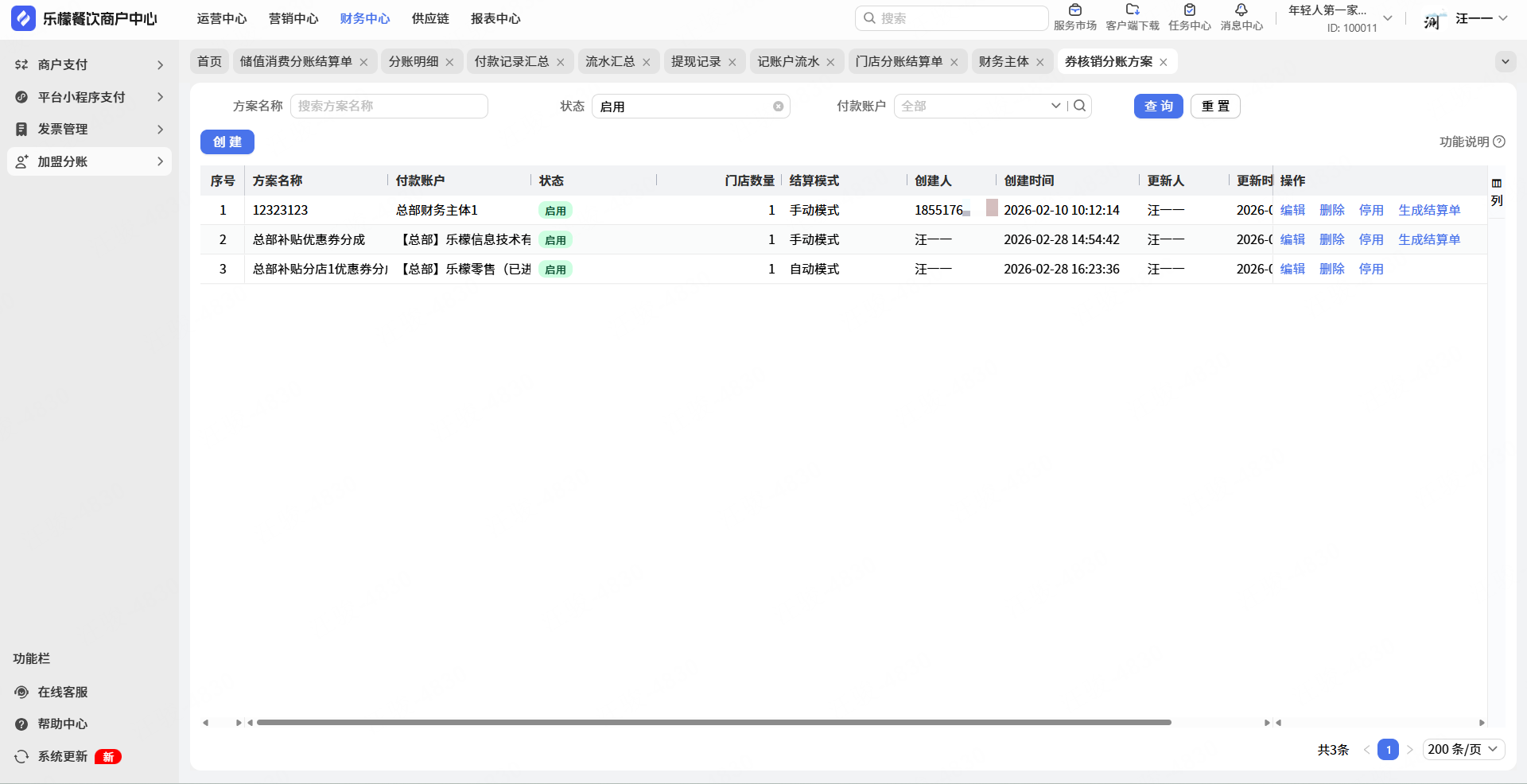Open the 运营中心 menu

(222, 18)
